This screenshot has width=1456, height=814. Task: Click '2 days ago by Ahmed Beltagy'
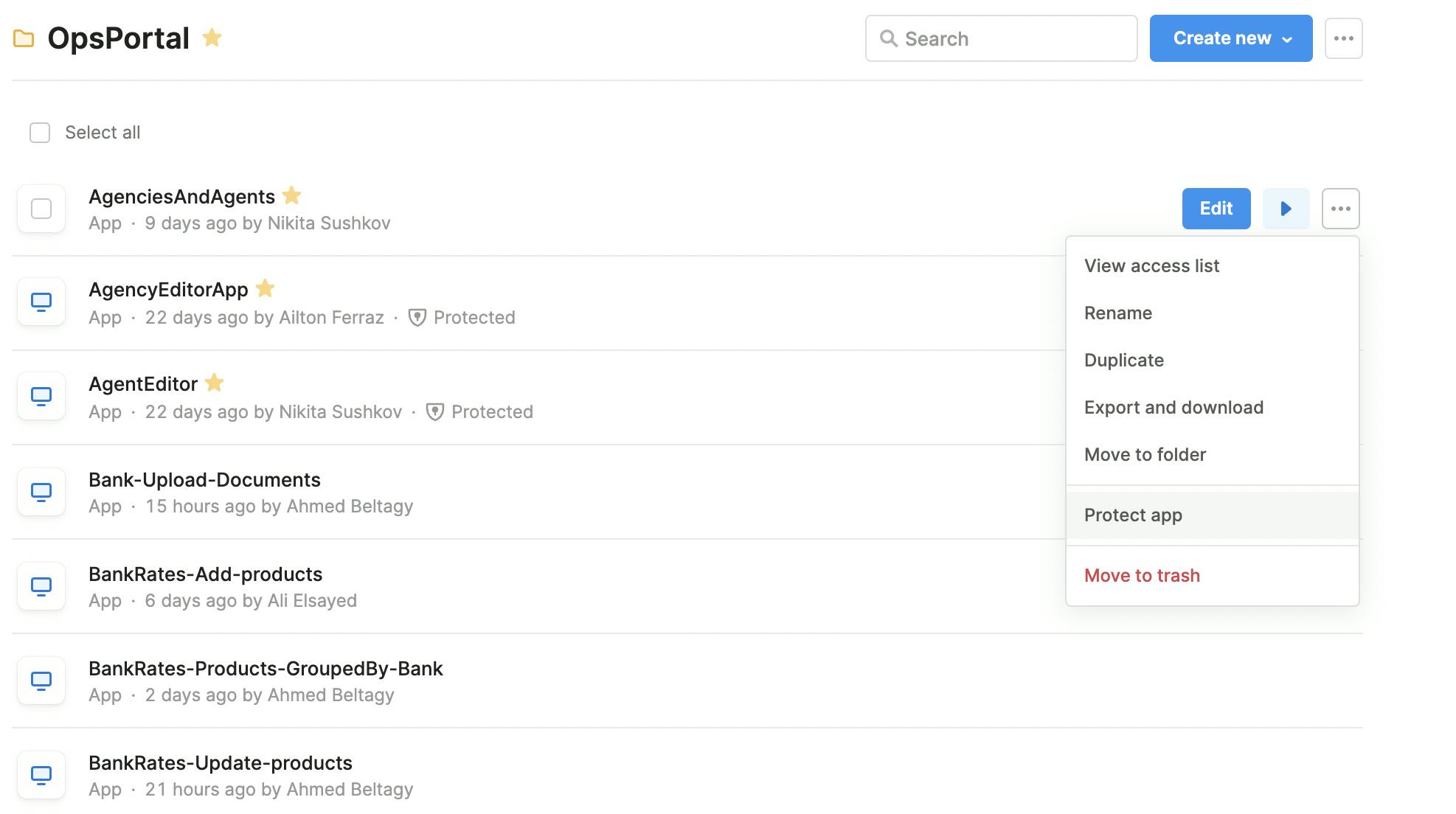(270, 695)
